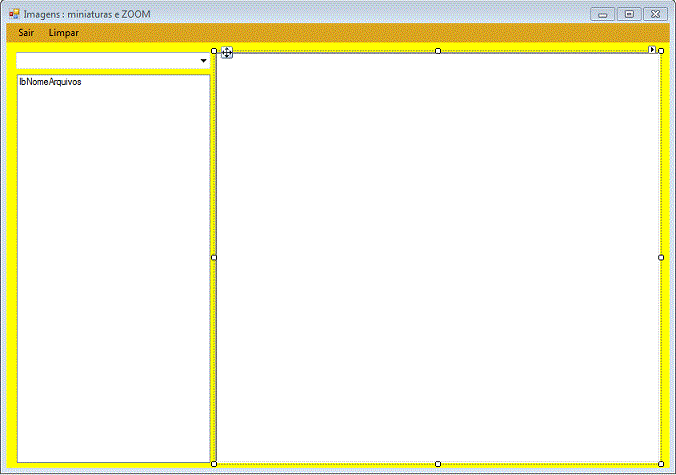Close the Imagens form window

[655, 14]
